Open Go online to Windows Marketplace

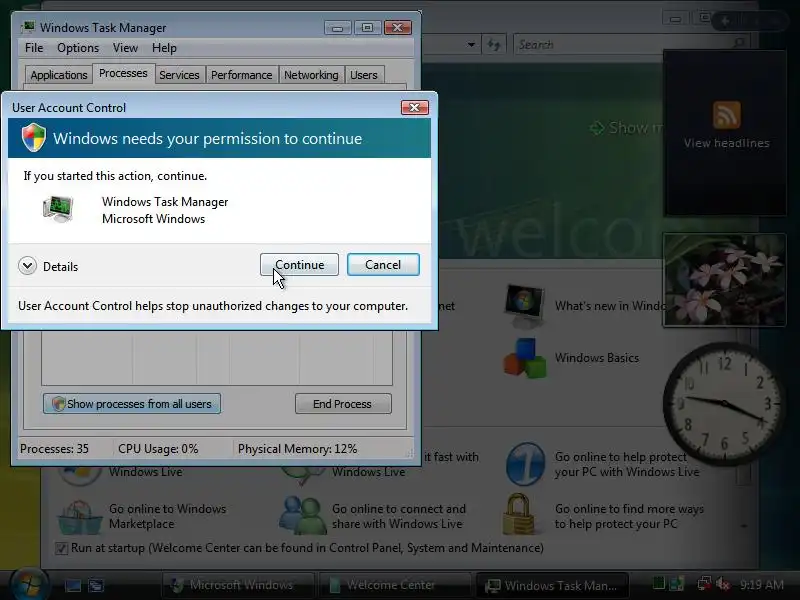coord(167,516)
